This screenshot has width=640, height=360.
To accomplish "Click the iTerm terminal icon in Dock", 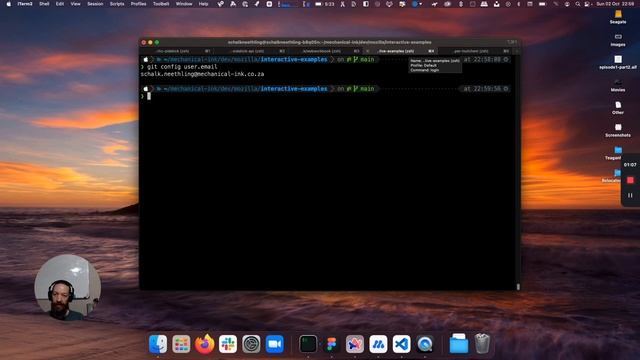I will (308, 344).
